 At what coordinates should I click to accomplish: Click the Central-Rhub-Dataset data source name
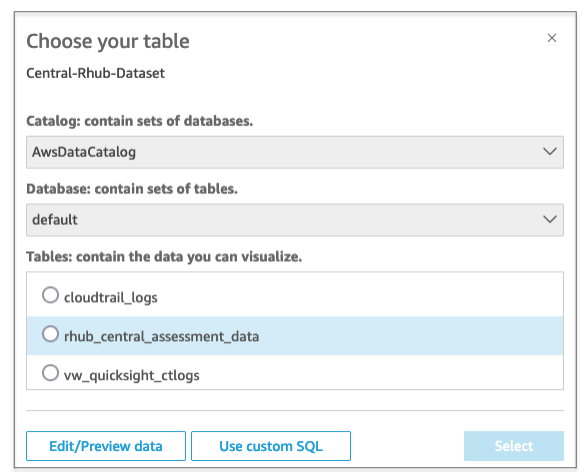95,73
